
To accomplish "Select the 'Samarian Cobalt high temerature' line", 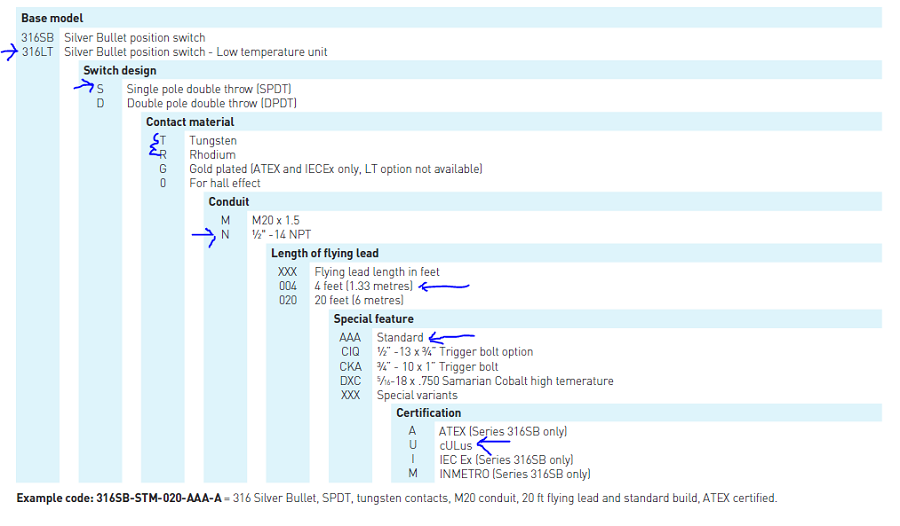I will (x=495, y=381).
